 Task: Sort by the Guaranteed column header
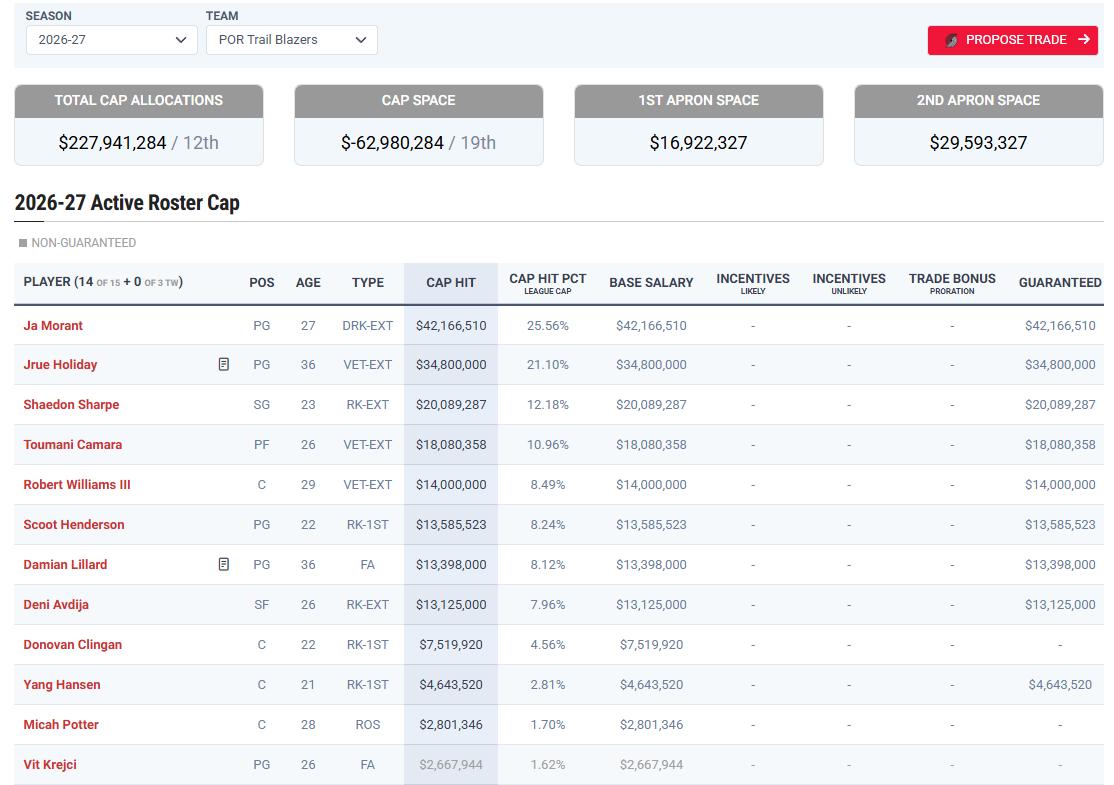coord(1059,283)
